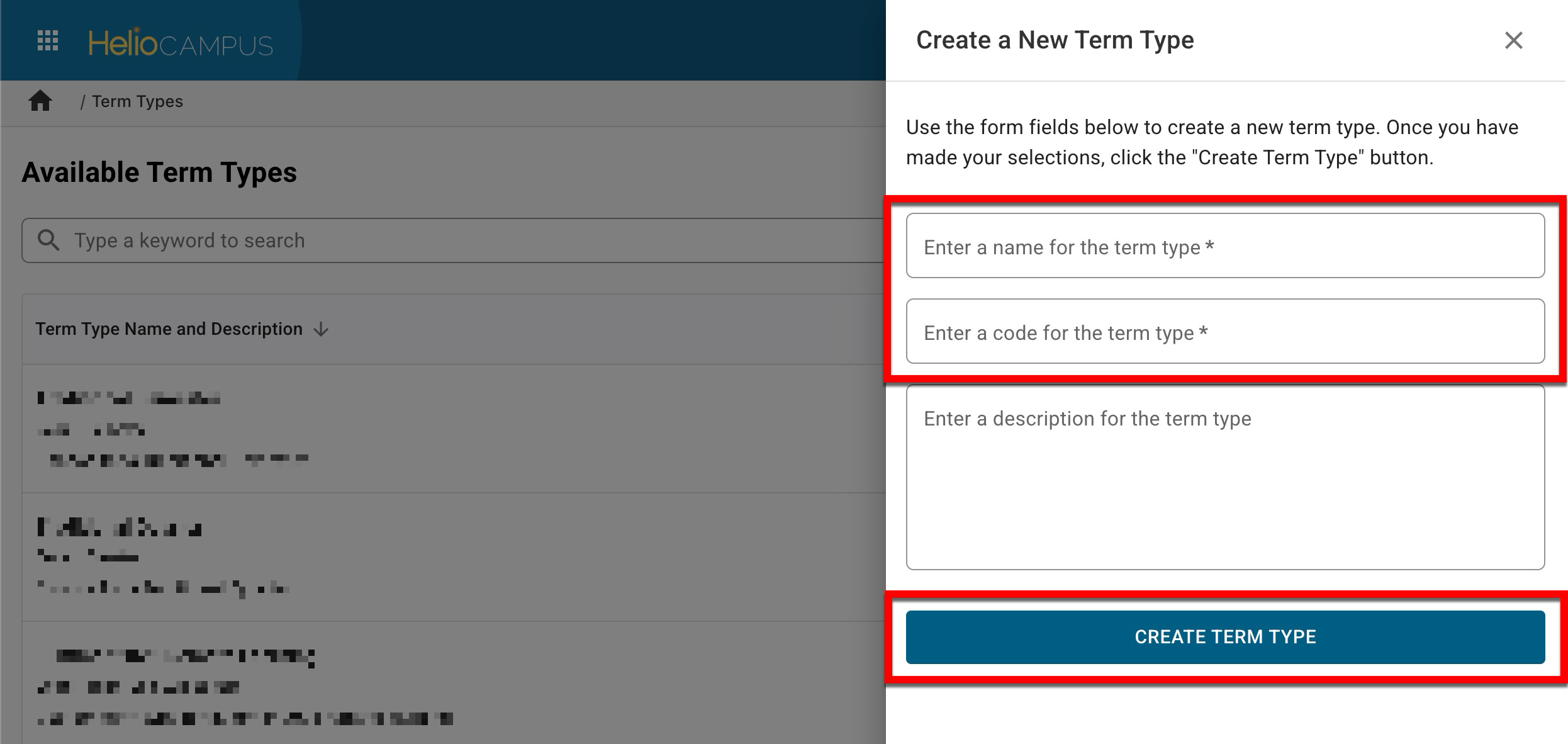1568x744 pixels.
Task: Go home via the house icon
Action: tap(40, 101)
